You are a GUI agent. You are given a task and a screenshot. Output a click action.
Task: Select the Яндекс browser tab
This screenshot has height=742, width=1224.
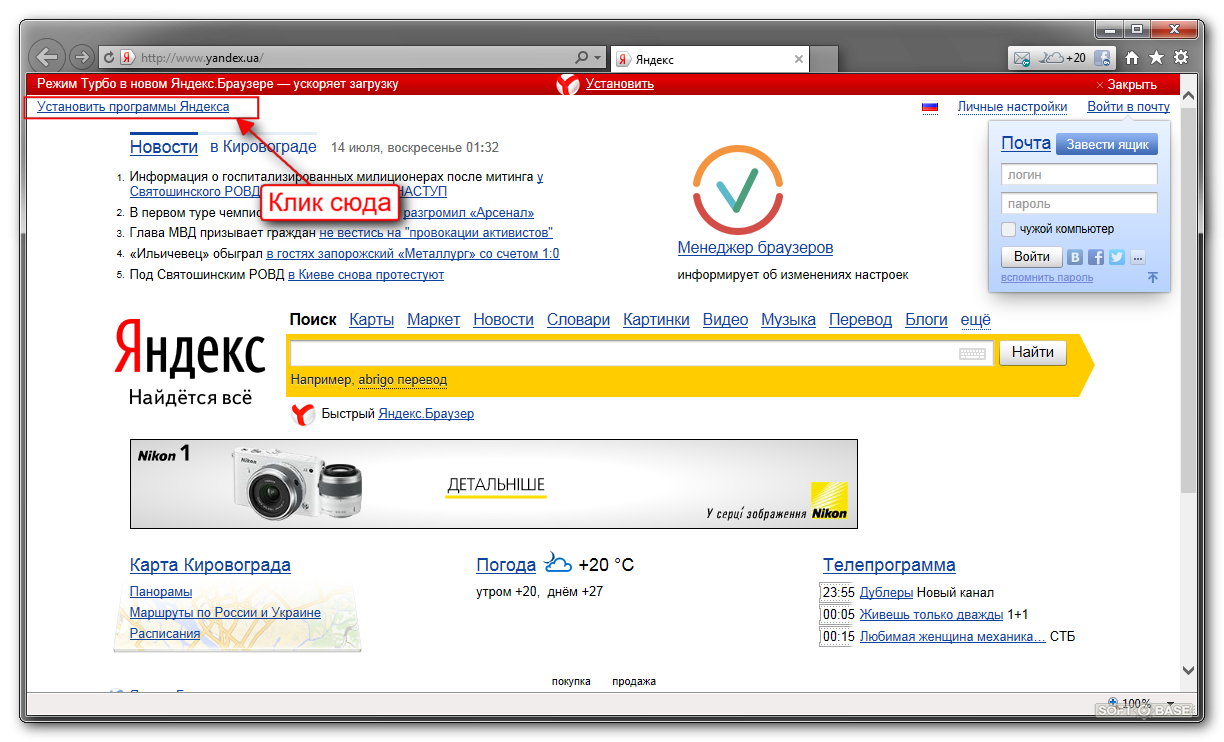pos(706,59)
